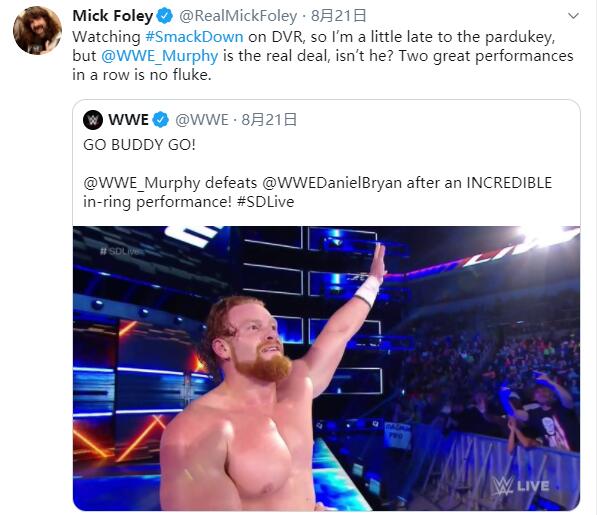Image resolution: width=600 pixels, height=515 pixels.
Task: Click the WWE display name in quoted tweet
Action: [x=128, y=120]
